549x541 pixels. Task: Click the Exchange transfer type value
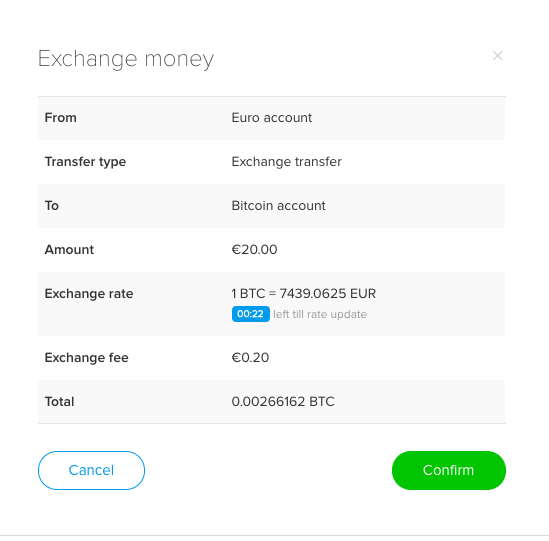pos(286,162)
